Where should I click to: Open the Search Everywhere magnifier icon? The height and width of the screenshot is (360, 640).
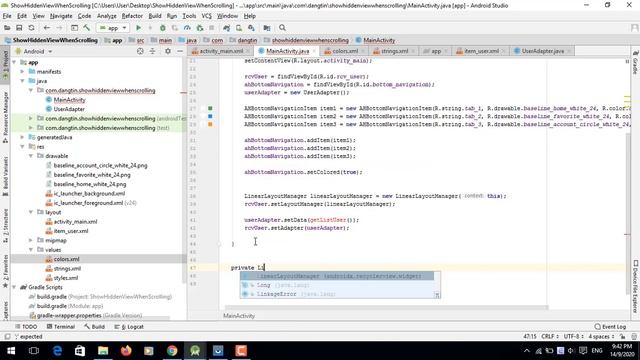282,28
